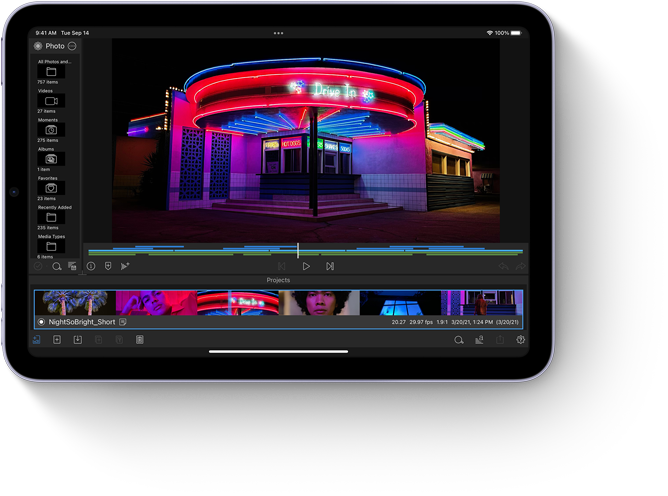668x496 pixels.
Task: Click the iPad home indicator bar
Action: coord(278,352)
